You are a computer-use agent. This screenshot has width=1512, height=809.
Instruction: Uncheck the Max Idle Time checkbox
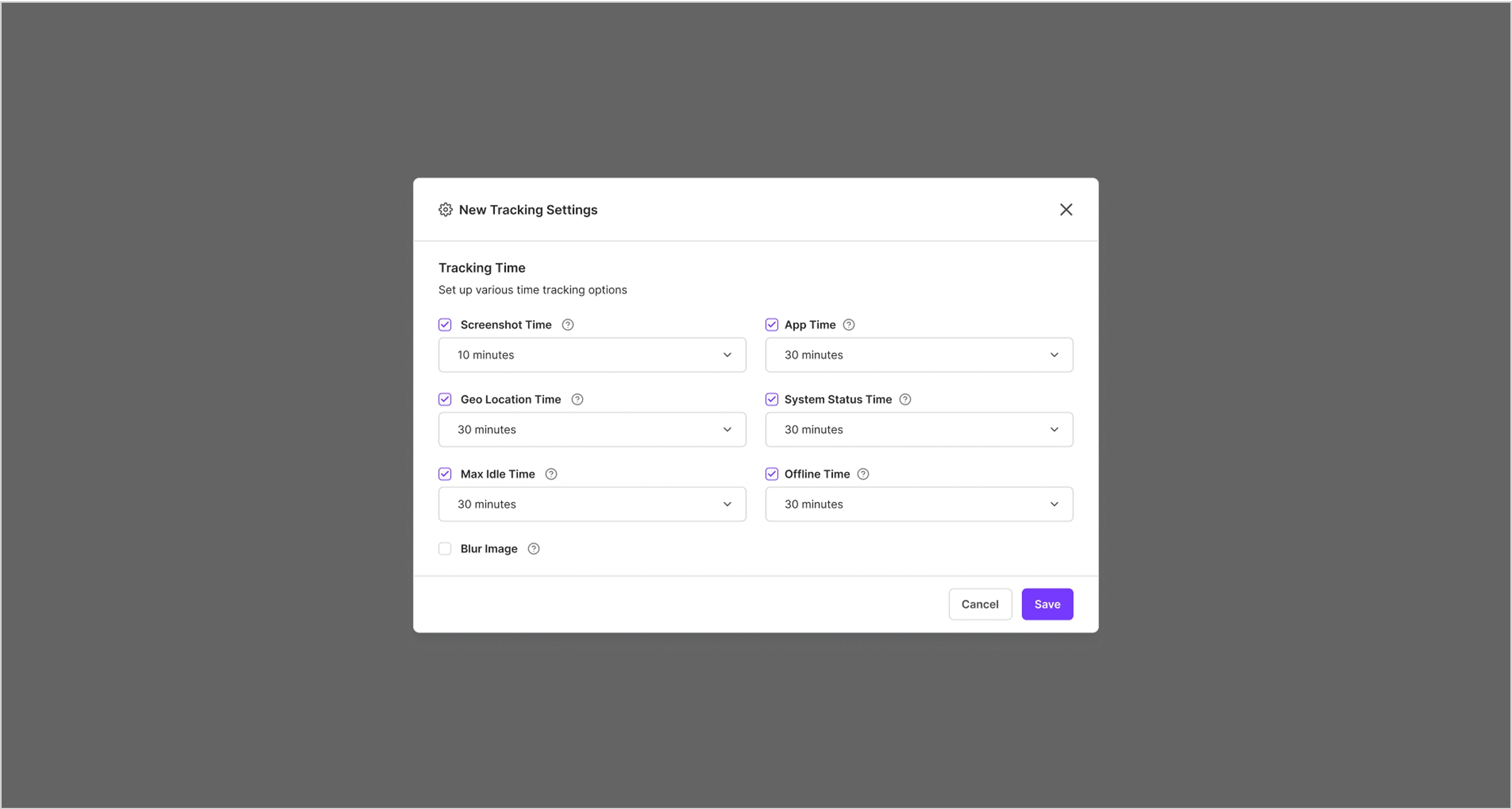[x=445, y=474]
